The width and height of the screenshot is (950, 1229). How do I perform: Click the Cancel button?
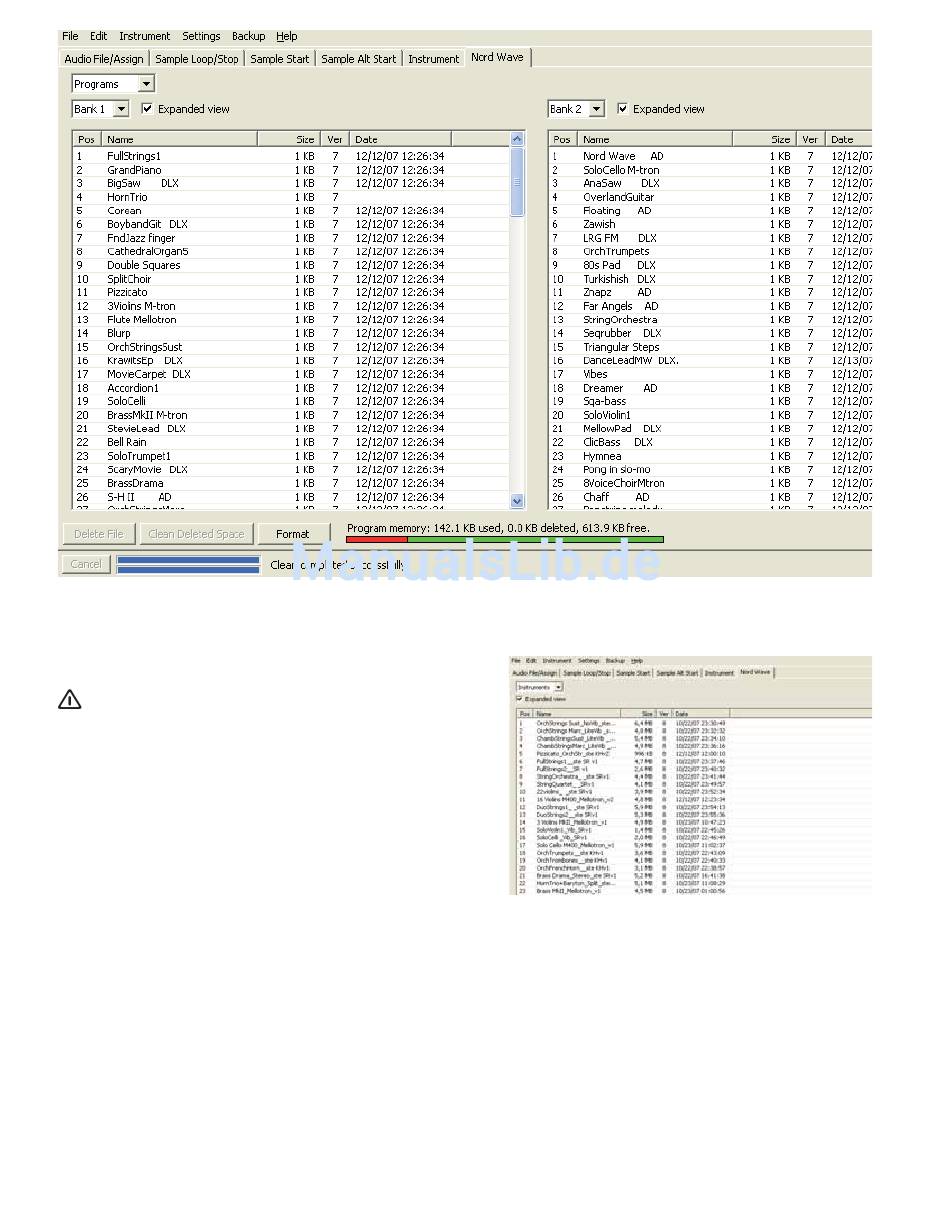click(86, 564)
